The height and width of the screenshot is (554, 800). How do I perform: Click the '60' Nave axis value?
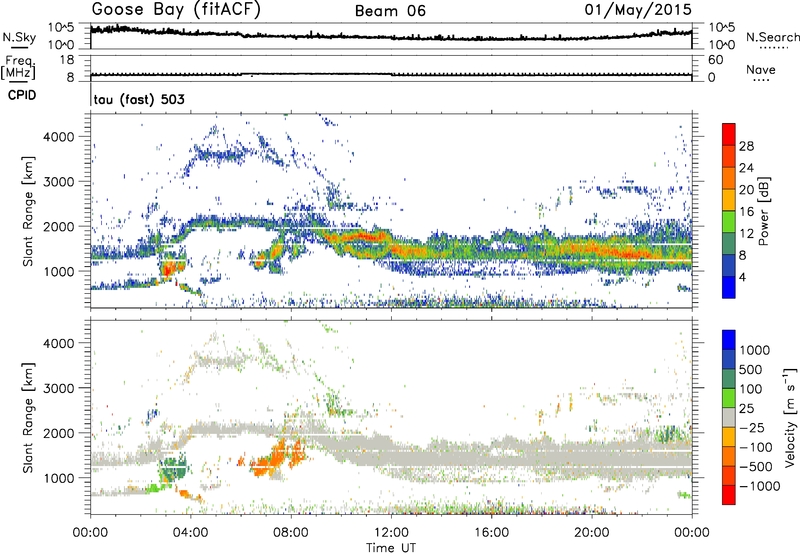coord(716,60)
